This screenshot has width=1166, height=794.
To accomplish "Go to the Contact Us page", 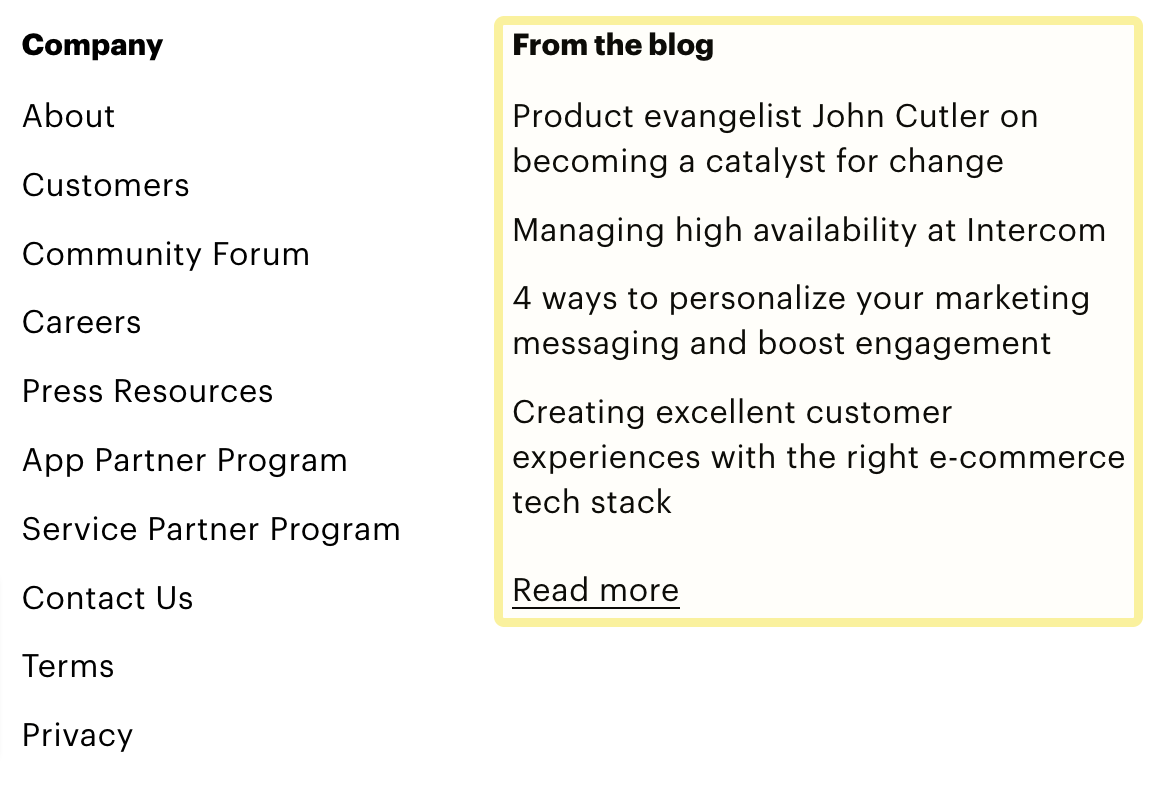I will click(x=107, y=598).
